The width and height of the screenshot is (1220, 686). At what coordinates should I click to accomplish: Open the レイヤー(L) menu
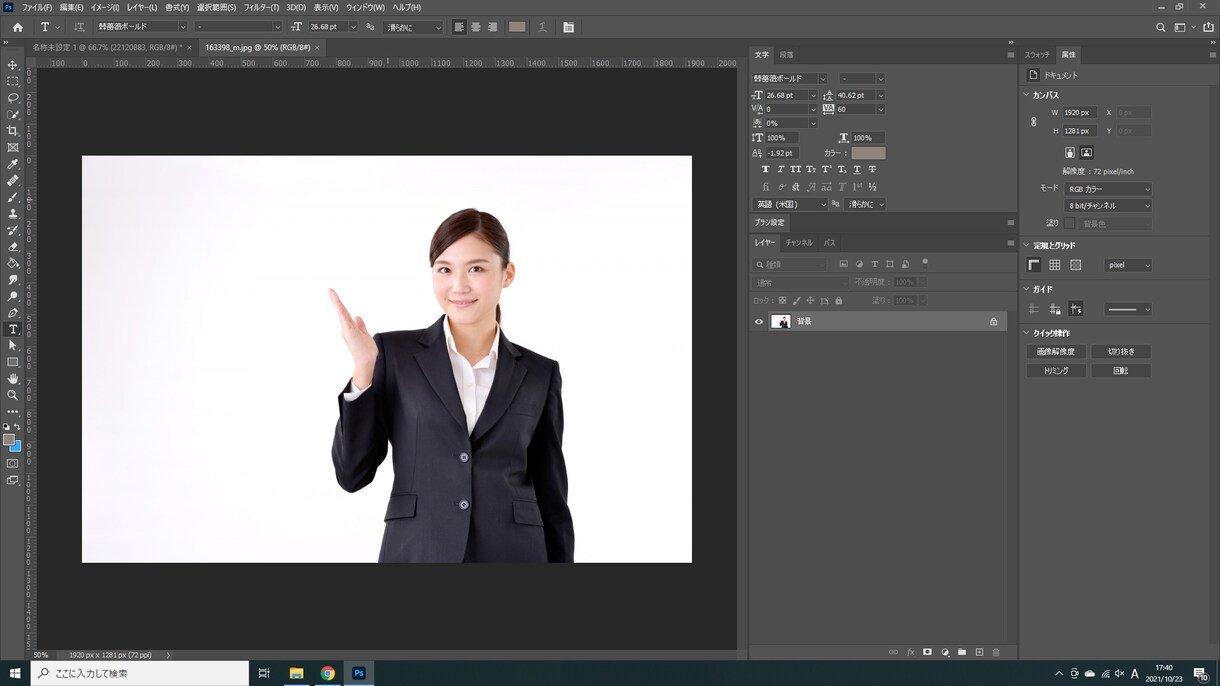tap(141, 7)
